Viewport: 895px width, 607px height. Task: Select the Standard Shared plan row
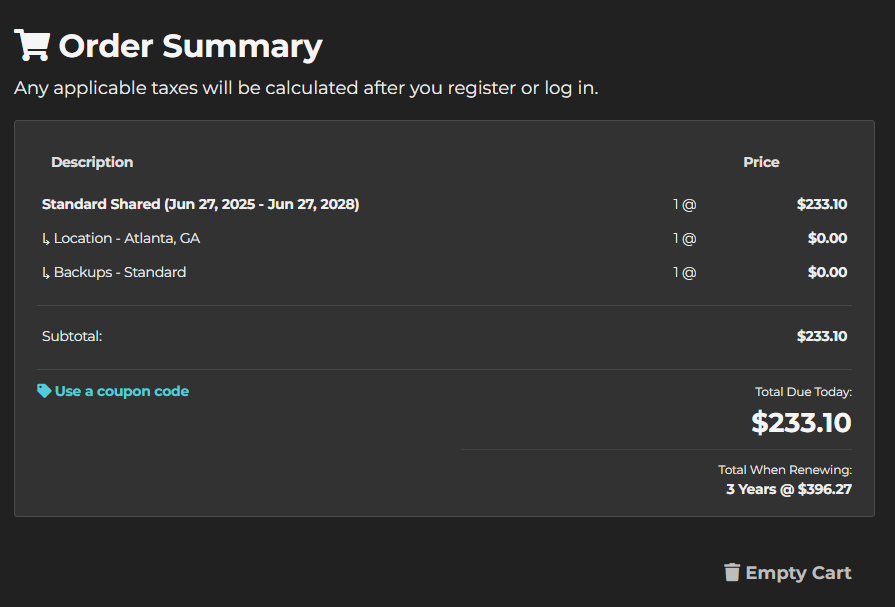[444, 204]
